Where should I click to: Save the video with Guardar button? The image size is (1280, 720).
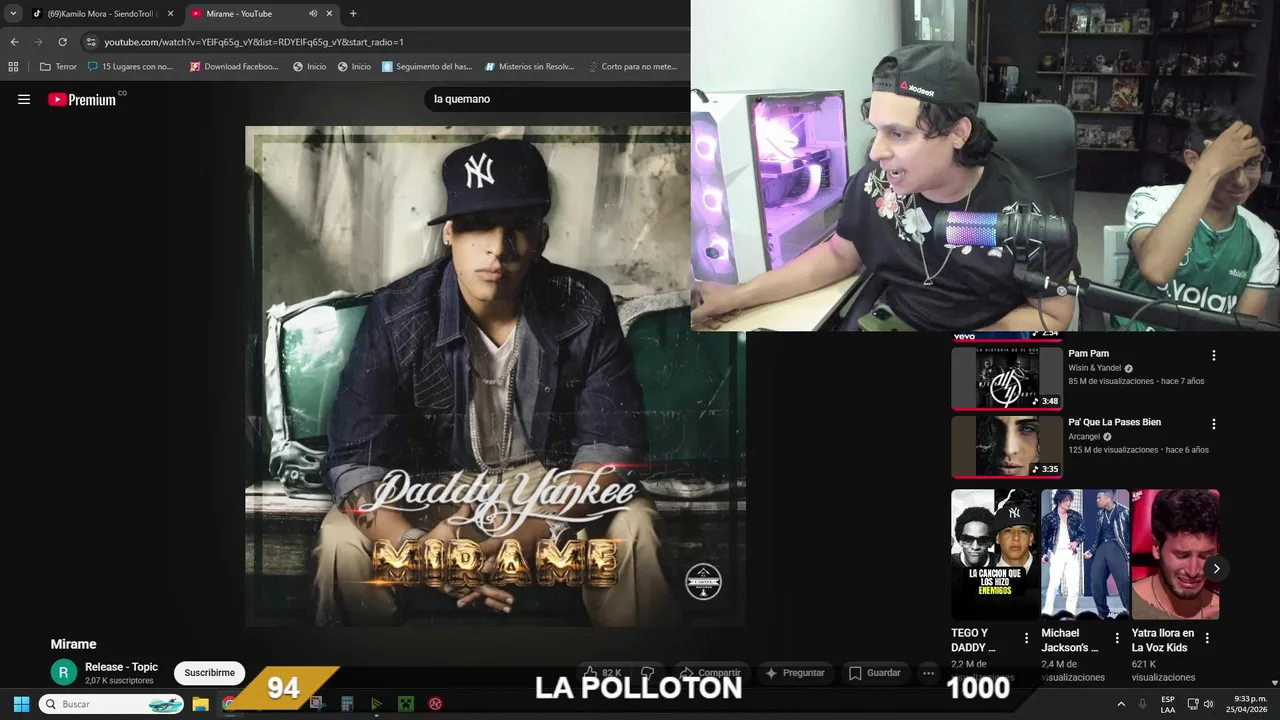pyautogui.click(x=875, y=673)
